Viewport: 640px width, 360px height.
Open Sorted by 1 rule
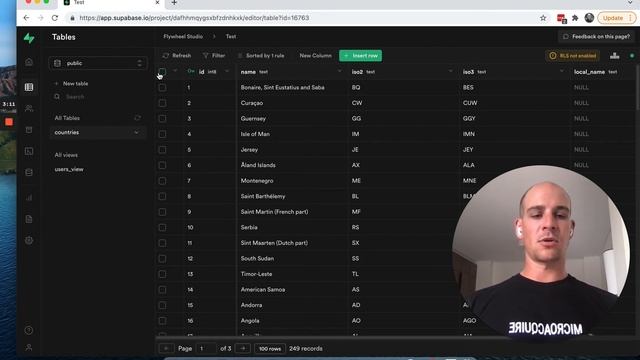pos(261,56)
